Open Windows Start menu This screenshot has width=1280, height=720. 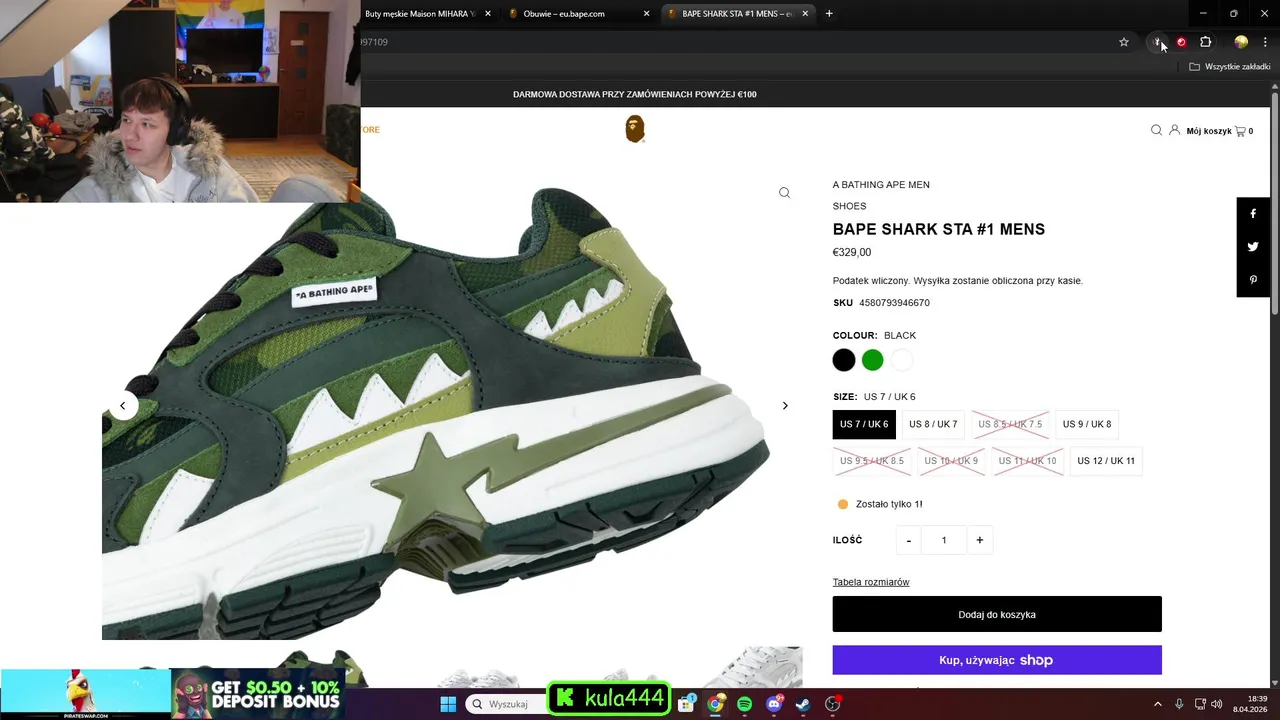click(448, 704)
